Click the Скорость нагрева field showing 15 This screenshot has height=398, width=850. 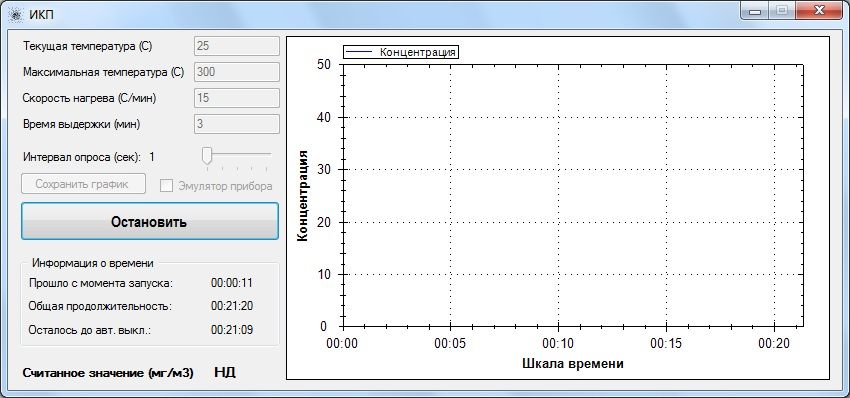click(x=237, y=98)
